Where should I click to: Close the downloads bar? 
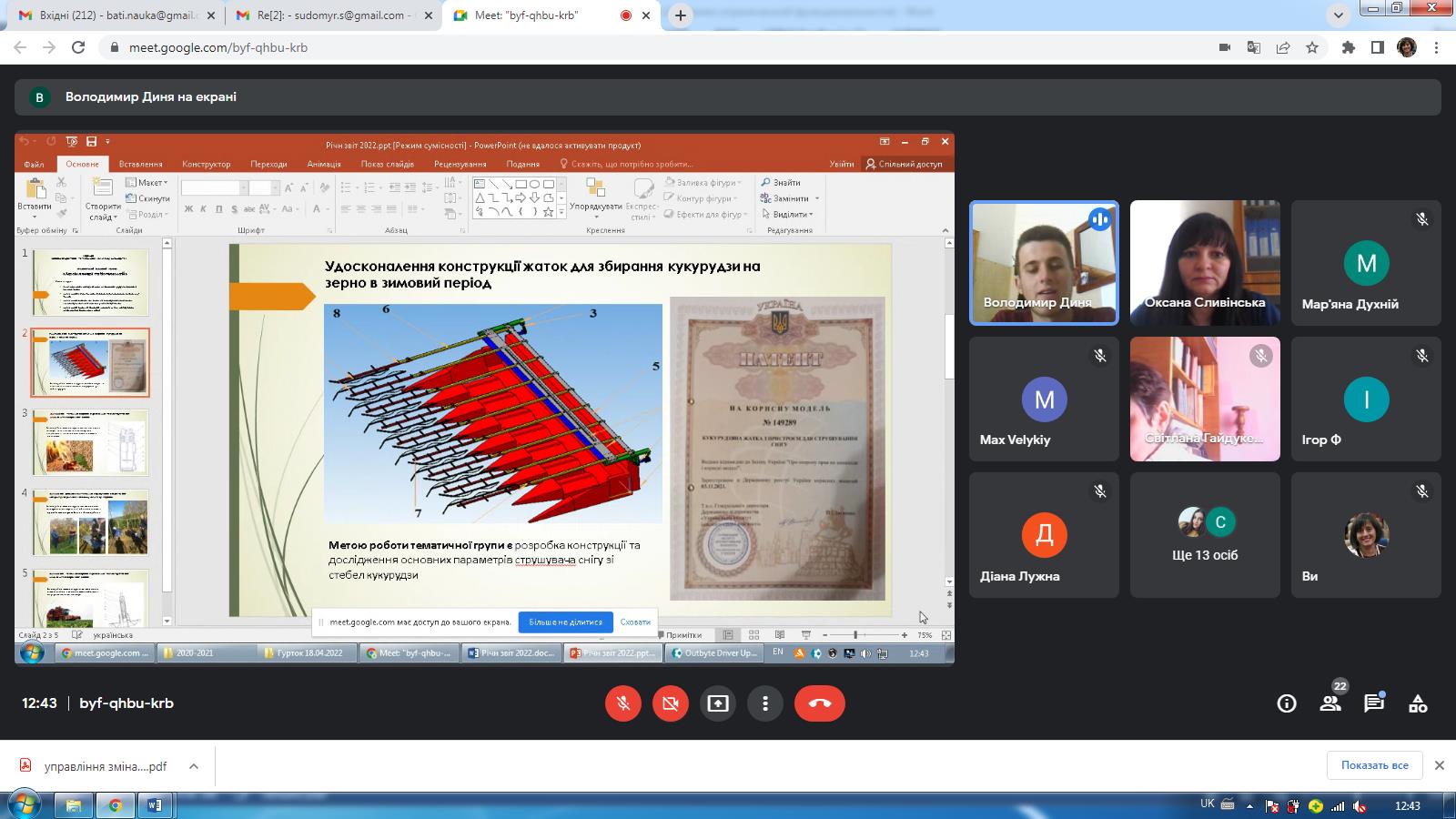pos(1440,765)
